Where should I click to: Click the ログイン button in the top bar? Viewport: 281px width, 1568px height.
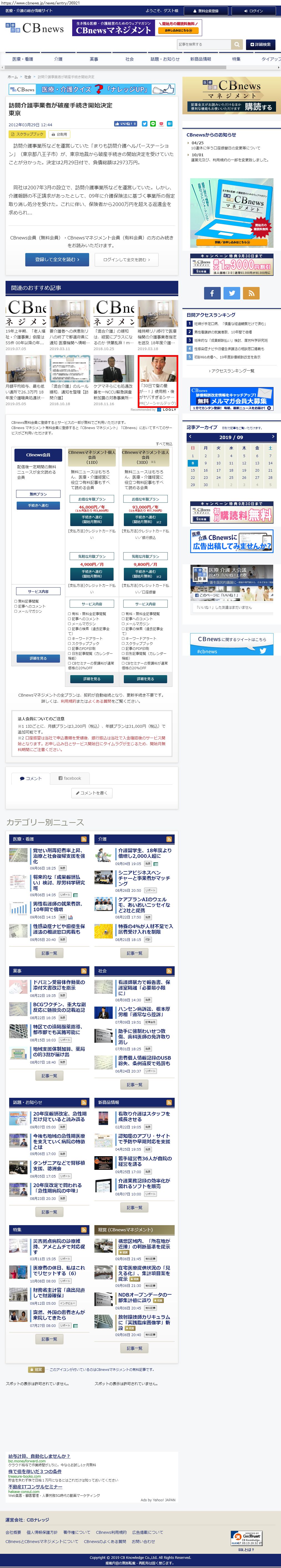click(x=253, y=11)
